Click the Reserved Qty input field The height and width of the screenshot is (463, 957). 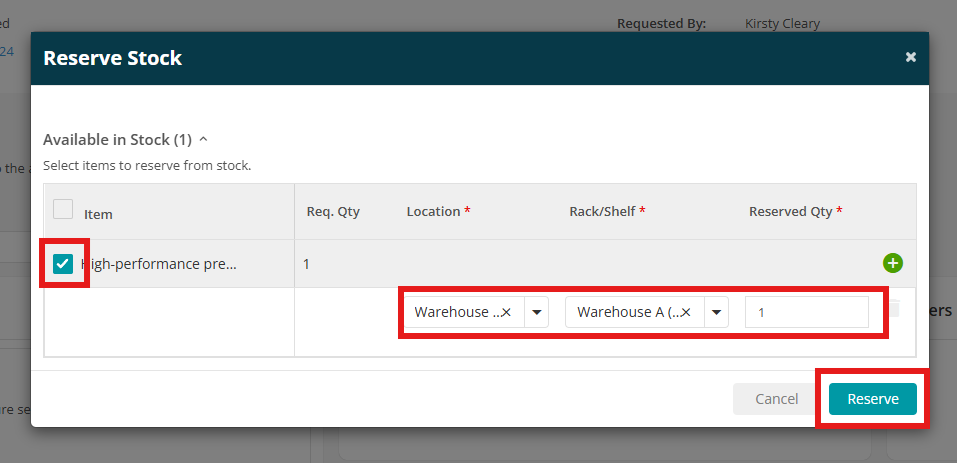coord(807,312)
